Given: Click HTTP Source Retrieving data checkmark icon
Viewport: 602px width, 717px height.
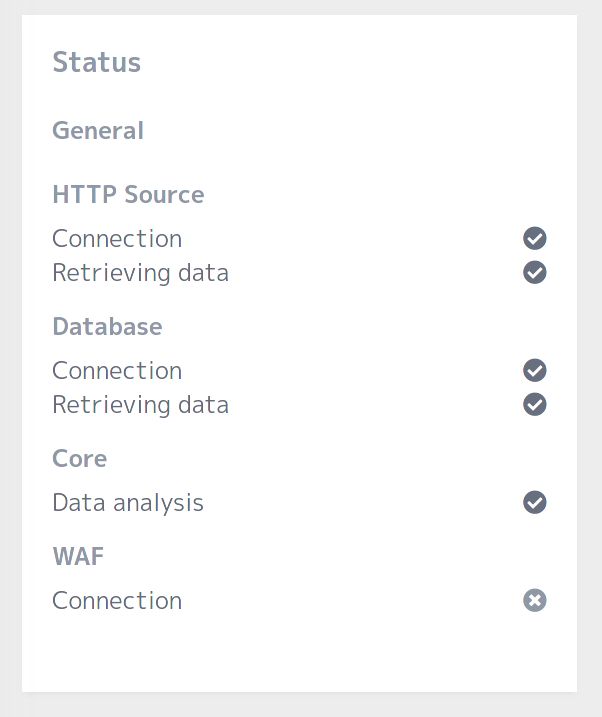Looking at the screenshot, I should click(x=534, y=273).
